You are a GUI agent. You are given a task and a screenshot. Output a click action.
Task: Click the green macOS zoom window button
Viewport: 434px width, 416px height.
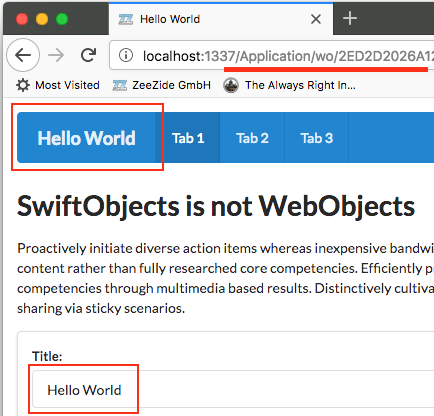62,19
